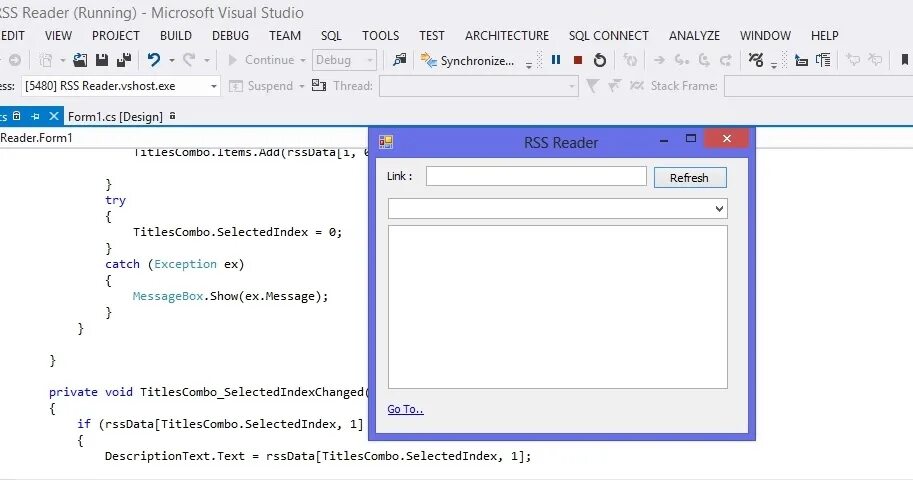Open the SQL CONNECT menu
913x480 pixels.
pyautogui.click(x=608, y=36)
